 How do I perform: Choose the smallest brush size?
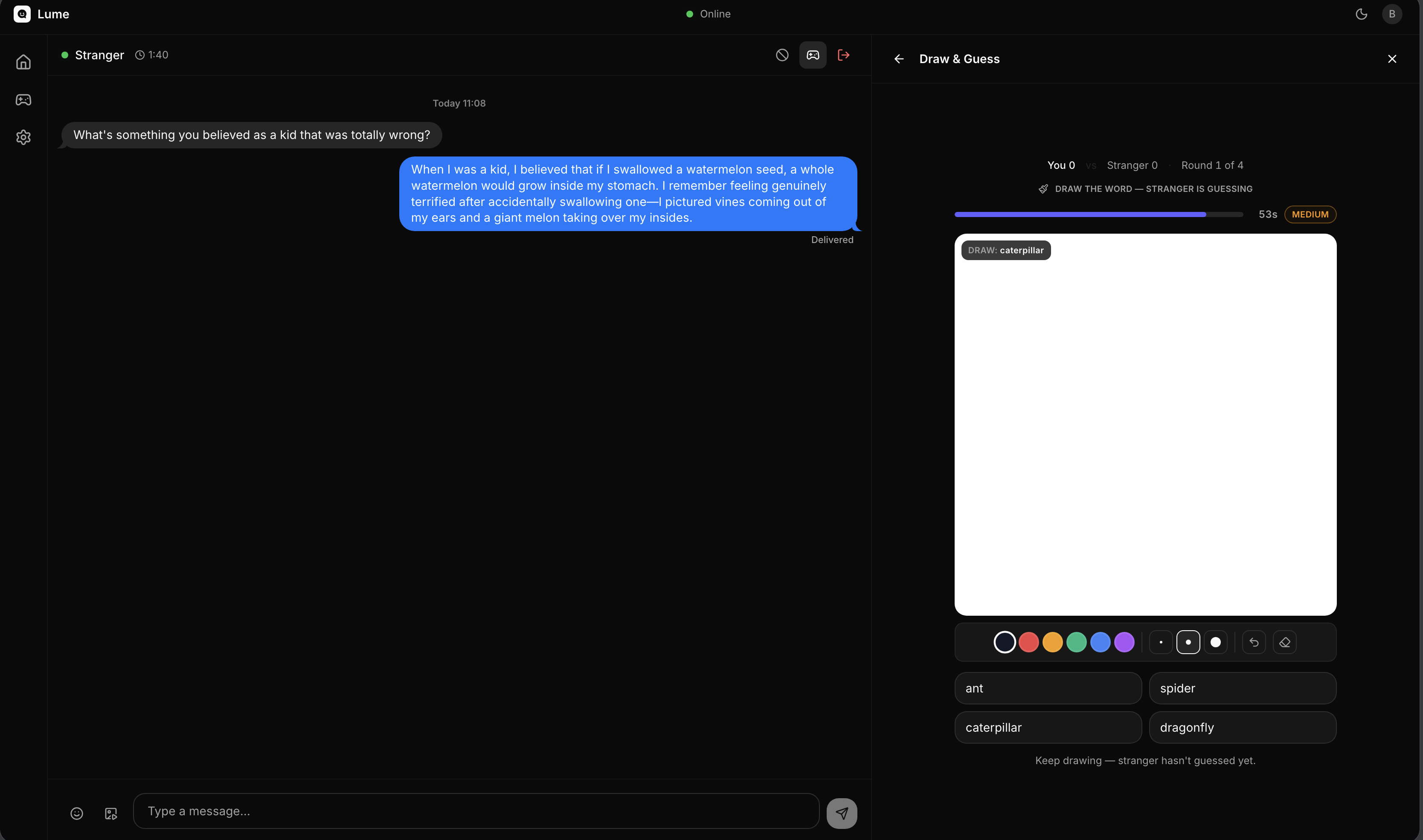[1161, 642]
